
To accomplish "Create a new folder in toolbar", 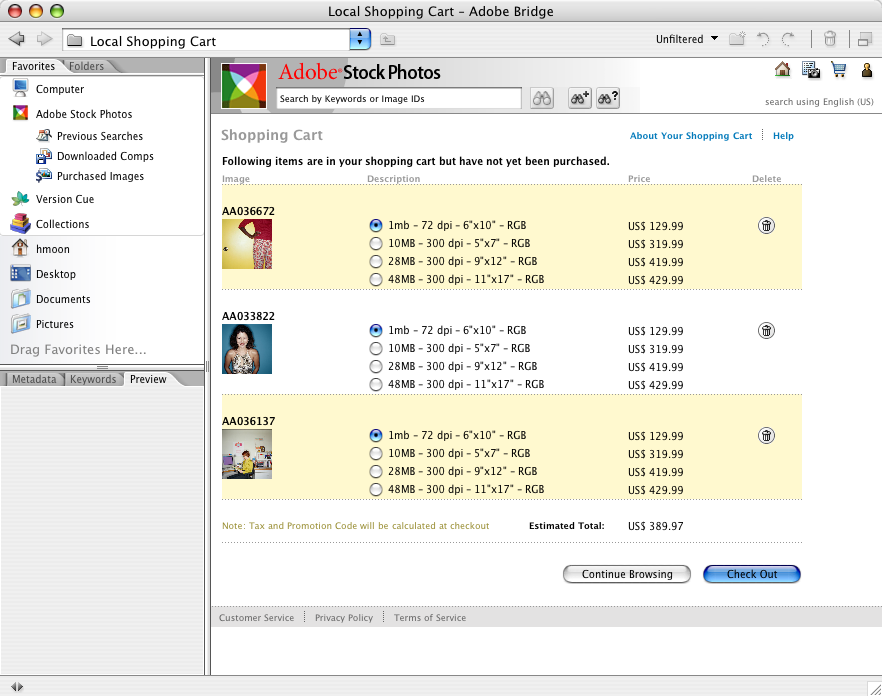I will [x=737, y=39].
